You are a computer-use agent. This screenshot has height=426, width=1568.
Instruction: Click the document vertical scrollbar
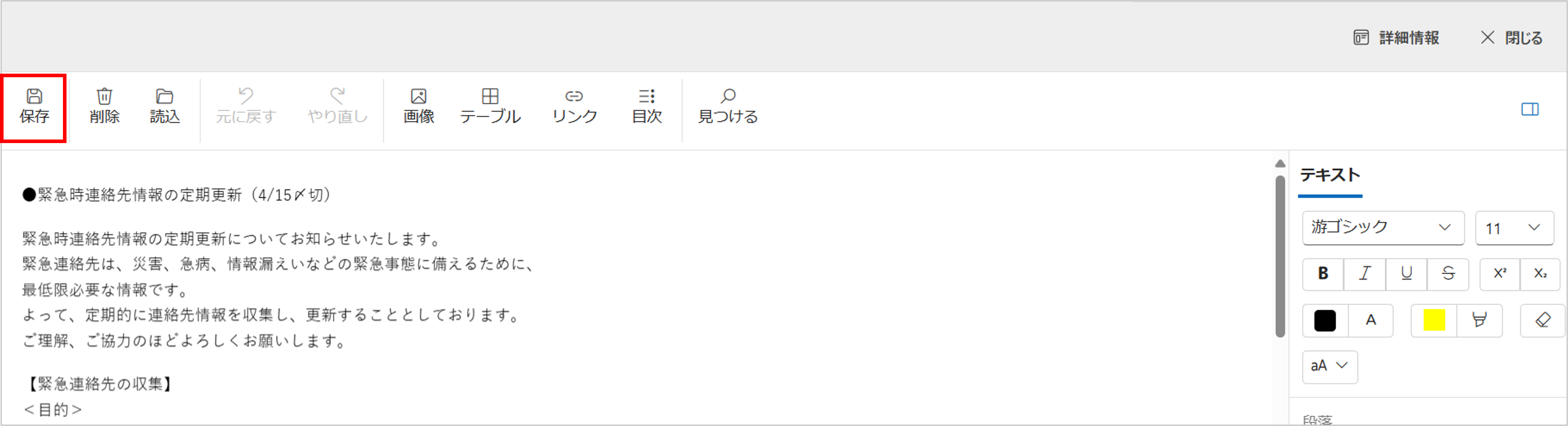coord(1280,256)
